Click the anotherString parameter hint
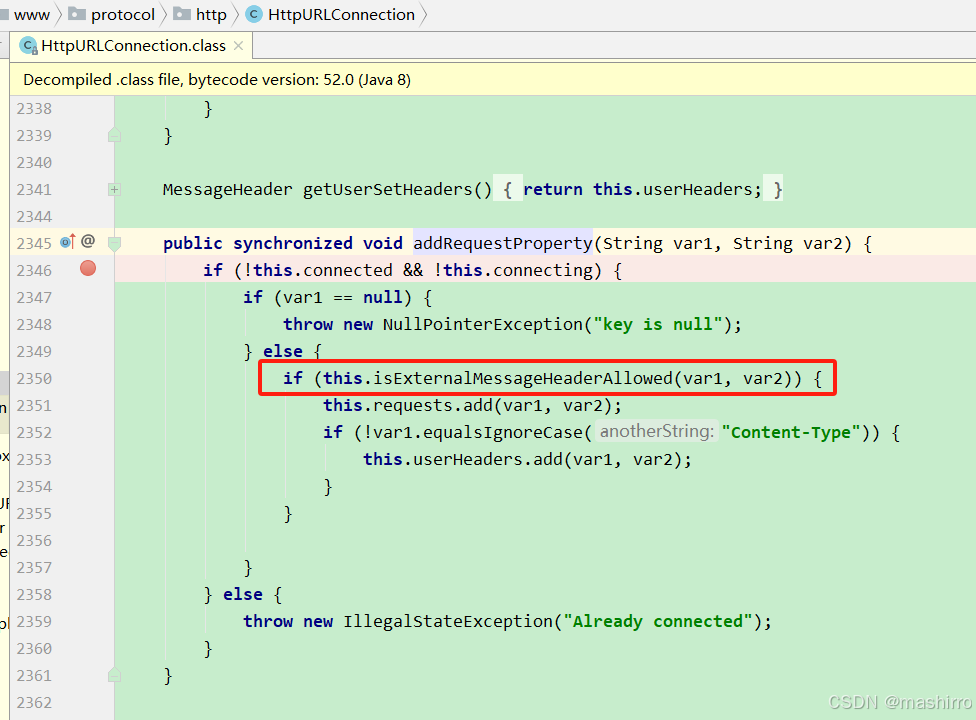 coord(657,432)
